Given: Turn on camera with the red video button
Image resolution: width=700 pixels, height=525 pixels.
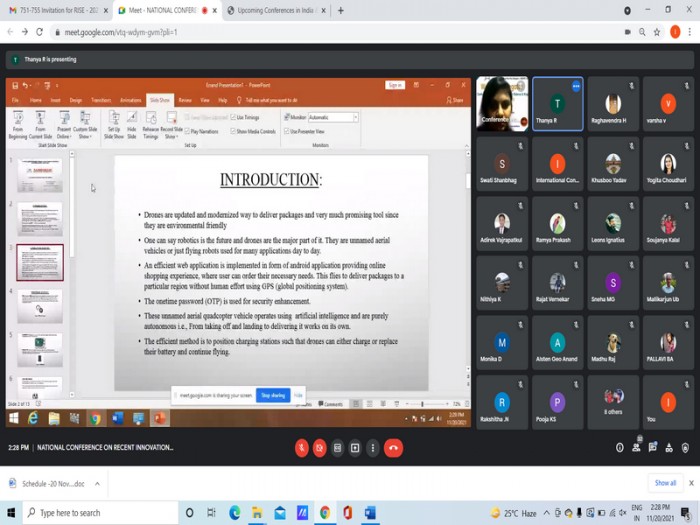Looking at the screenshot, I should 319,448.
